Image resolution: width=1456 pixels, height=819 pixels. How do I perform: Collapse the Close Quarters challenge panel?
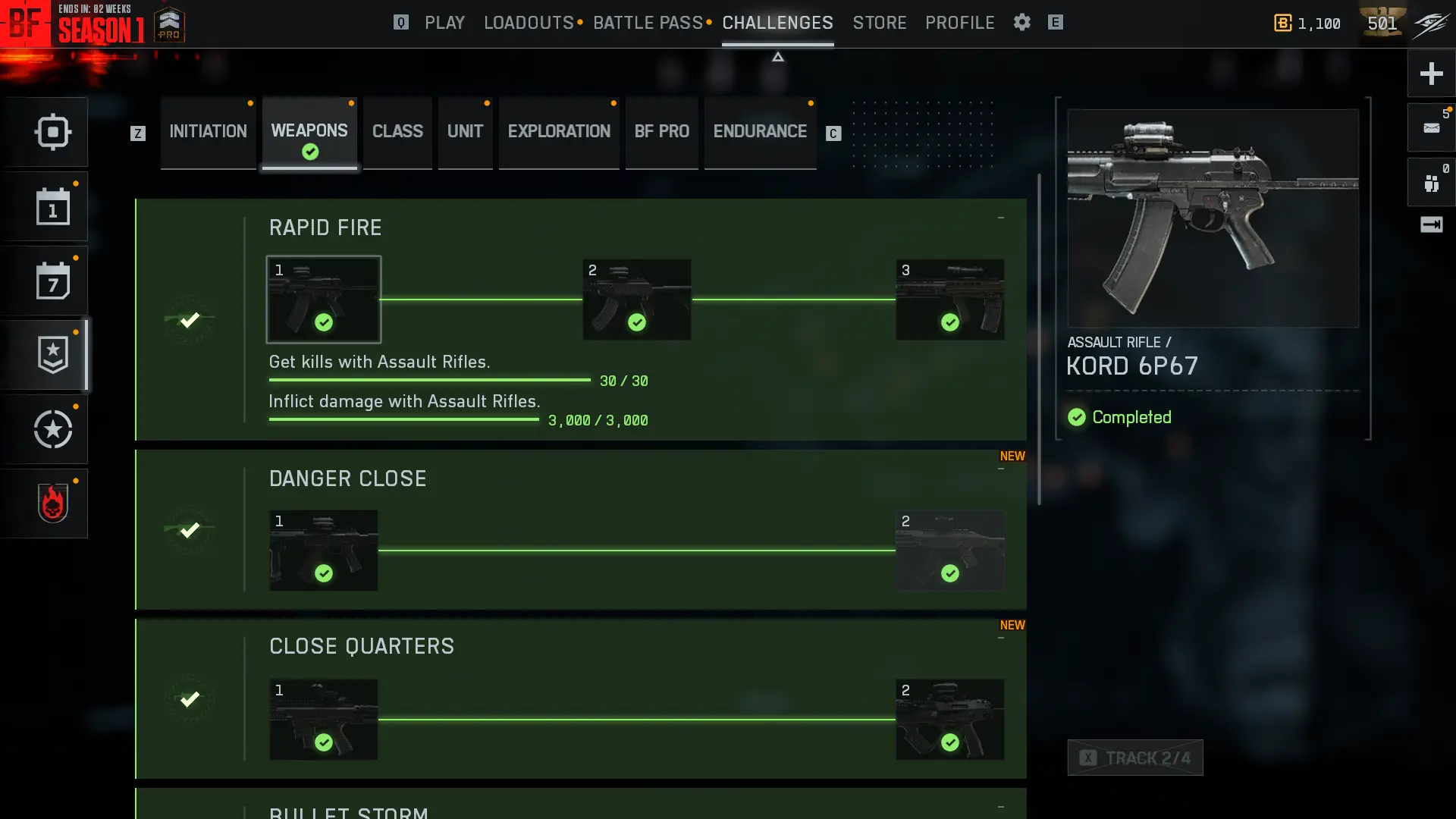[1001, 639]
